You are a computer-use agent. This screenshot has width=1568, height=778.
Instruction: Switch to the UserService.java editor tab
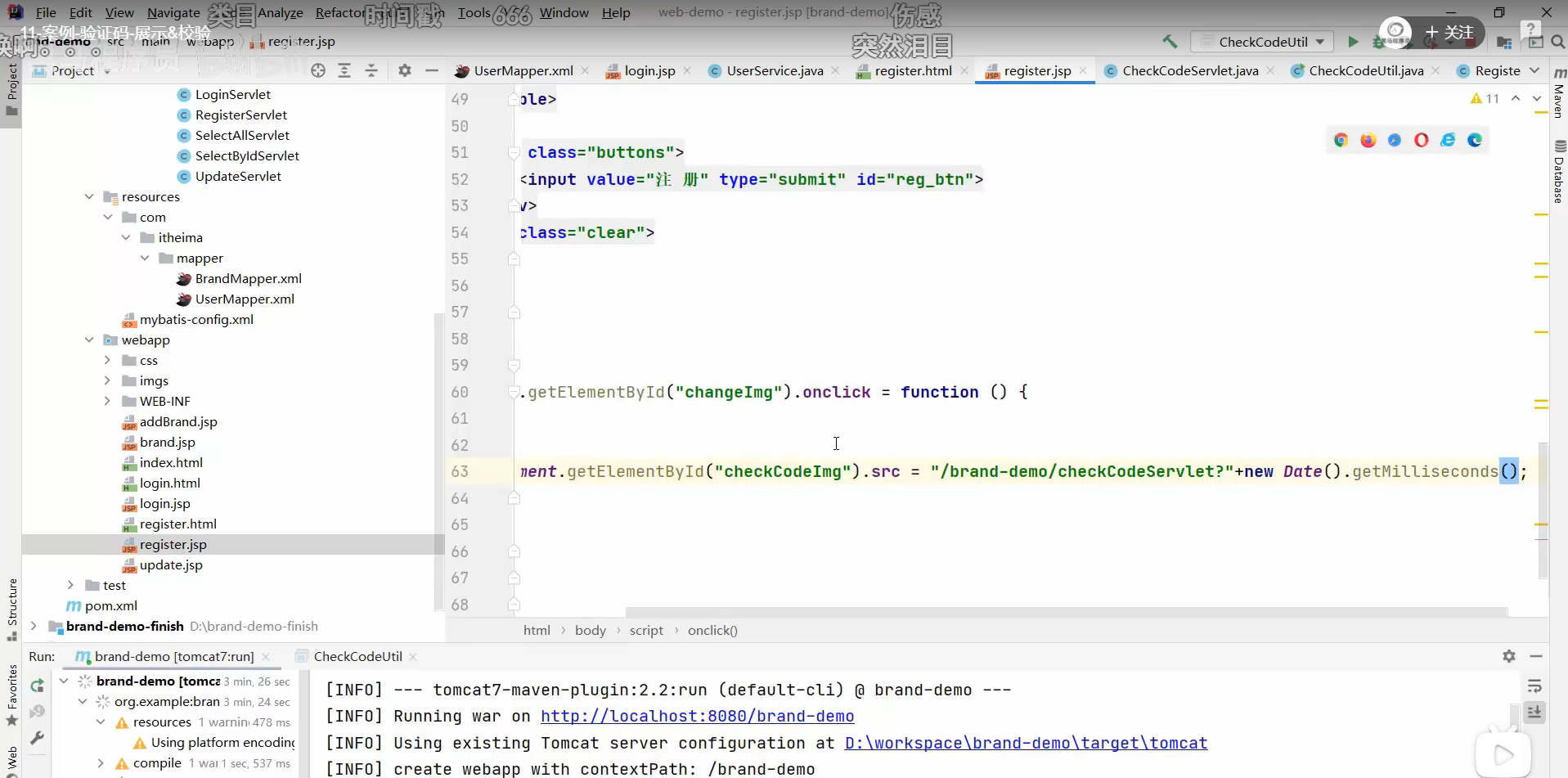point(775,70)
